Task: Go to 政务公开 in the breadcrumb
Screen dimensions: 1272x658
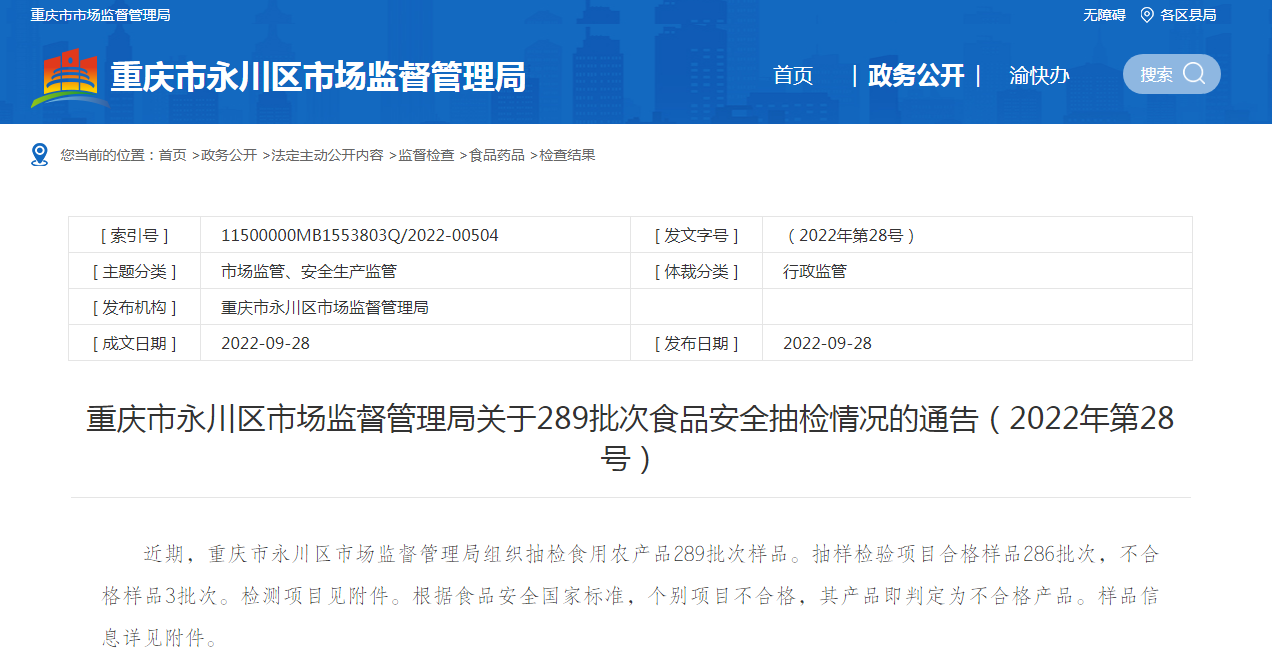Action: [x=229, y=155]
